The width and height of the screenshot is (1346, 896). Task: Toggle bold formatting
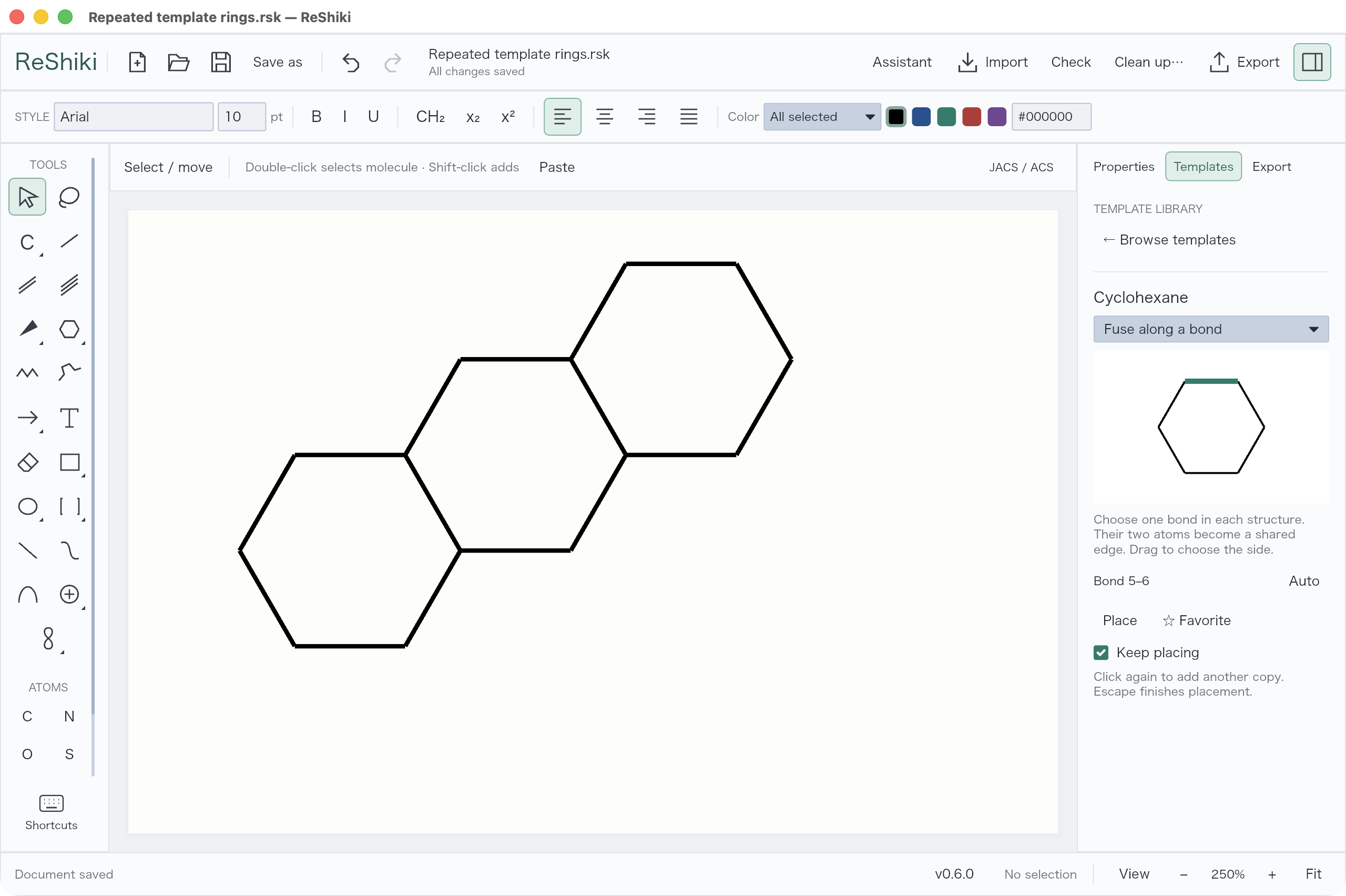[x=316, y=117]
